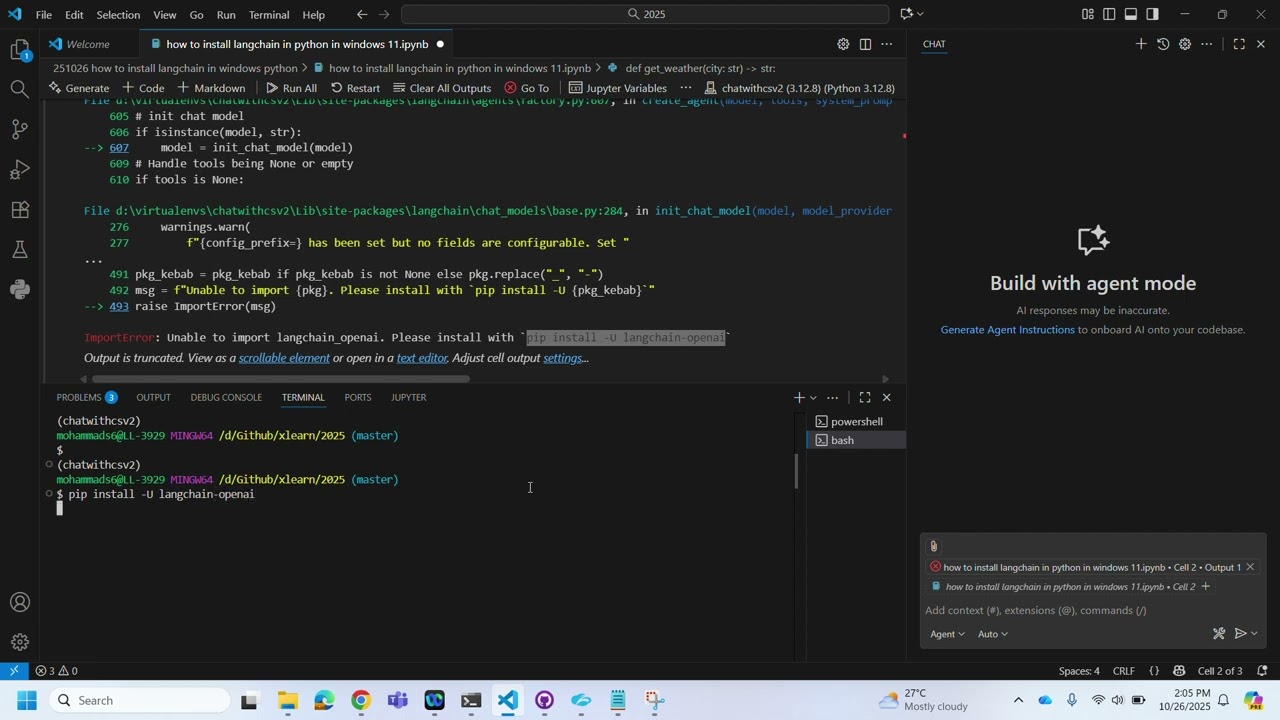Open Auto model picker dropdown
The image size is (1280, 720).
click(x=992, y=634)
